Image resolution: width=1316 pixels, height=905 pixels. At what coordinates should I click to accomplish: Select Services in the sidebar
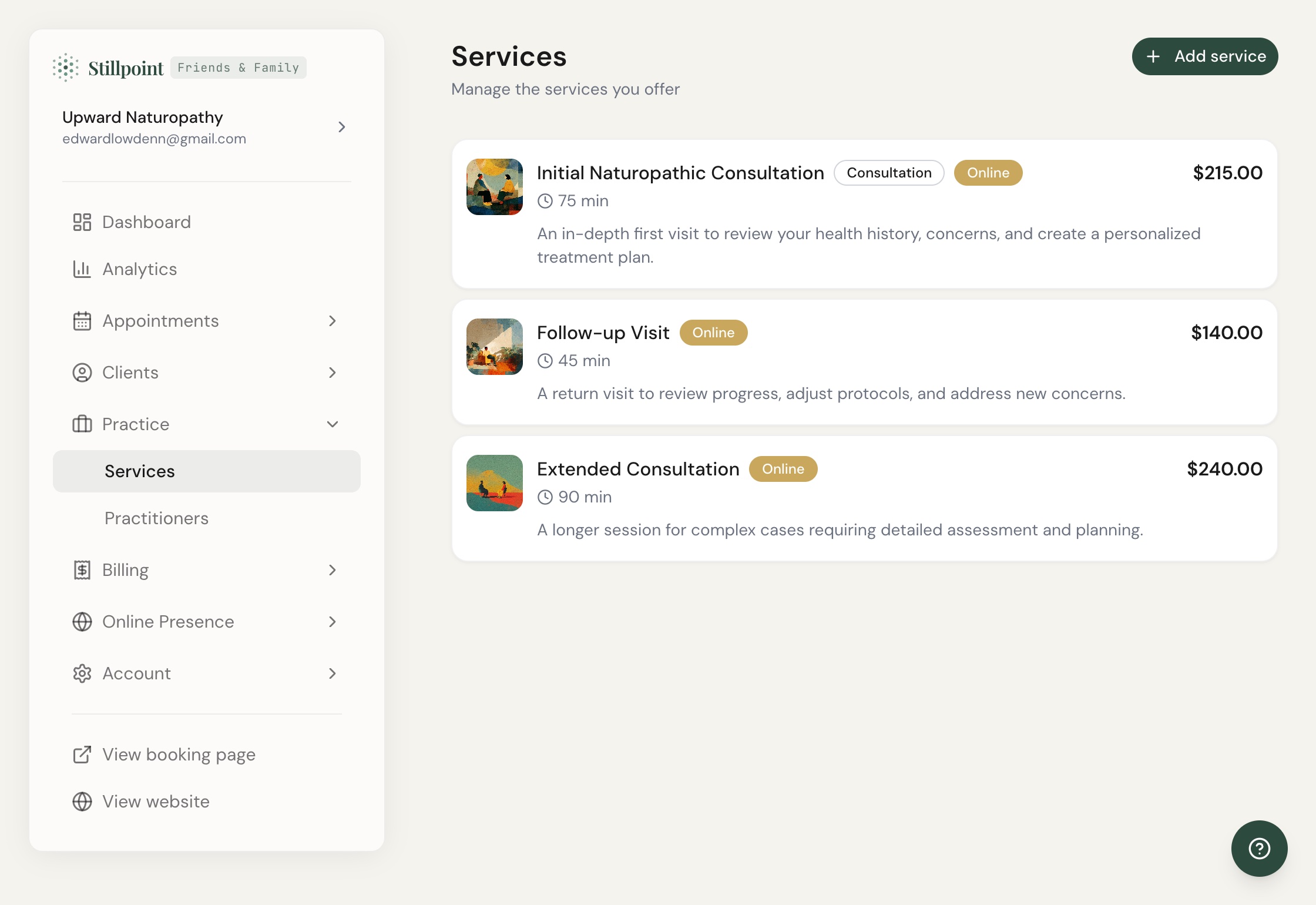[140, 471]
